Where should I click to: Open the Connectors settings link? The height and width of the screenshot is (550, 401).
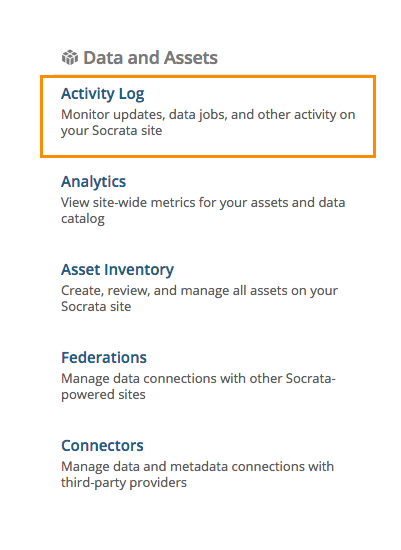[x=102, y=446]
